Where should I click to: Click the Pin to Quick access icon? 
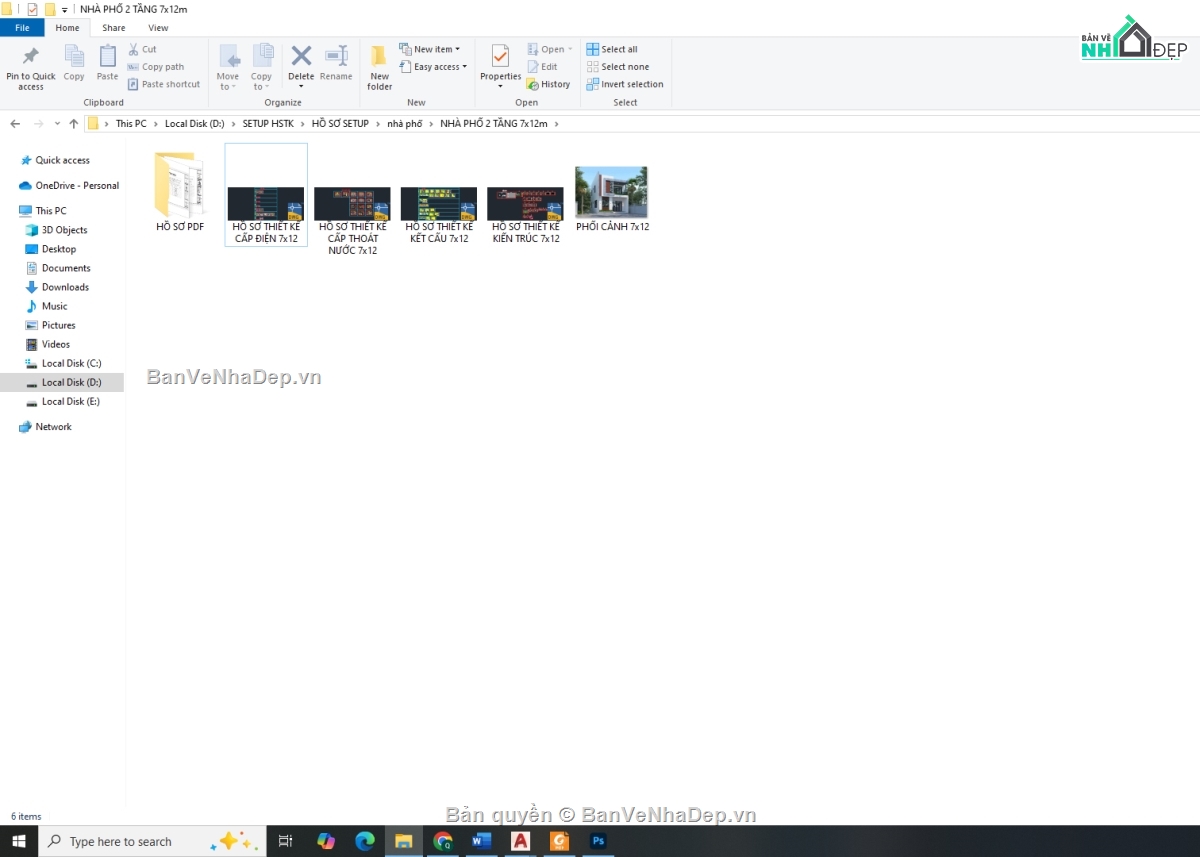tap(31, 57)
